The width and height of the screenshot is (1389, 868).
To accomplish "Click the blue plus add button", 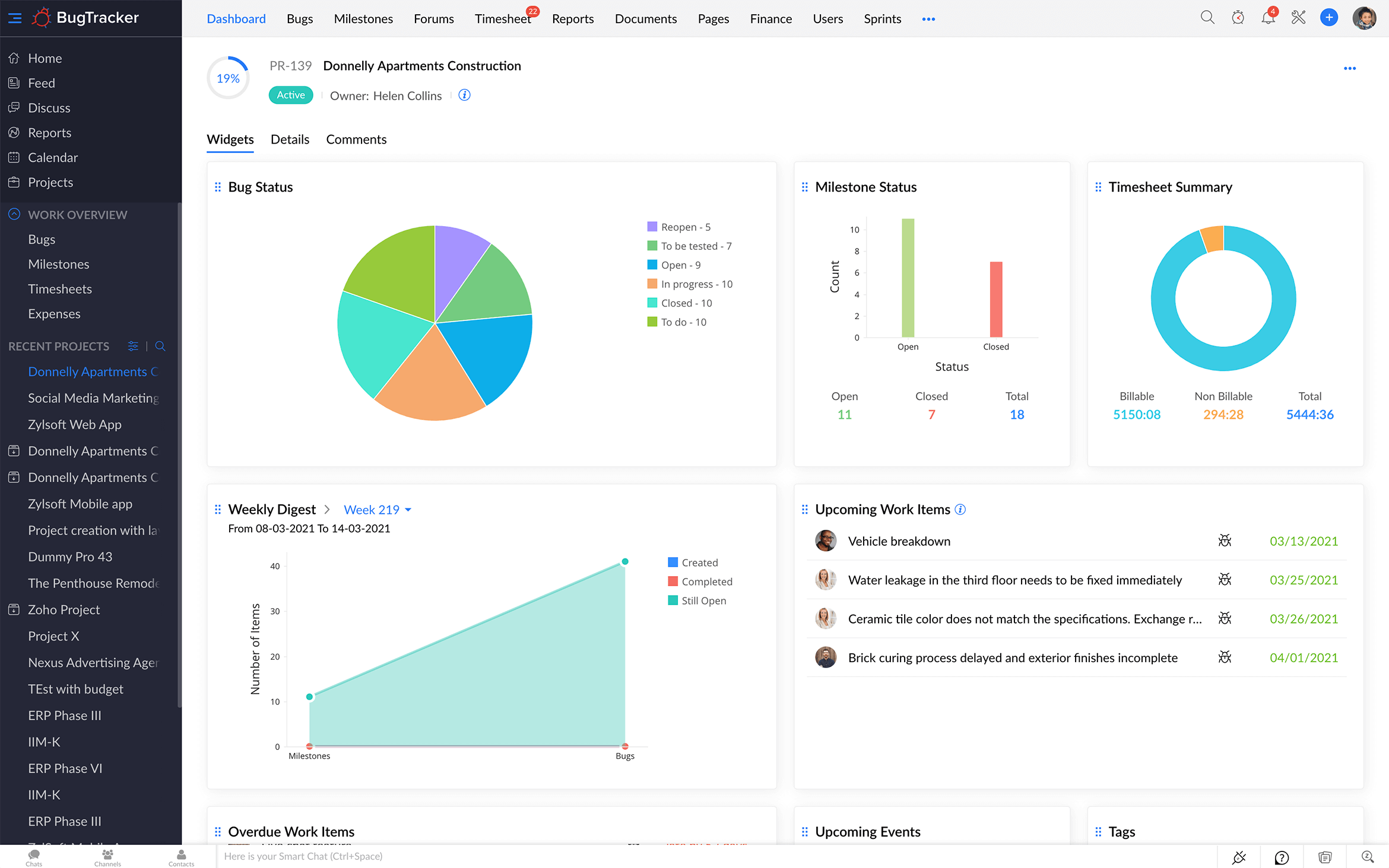I will 1328,18.
